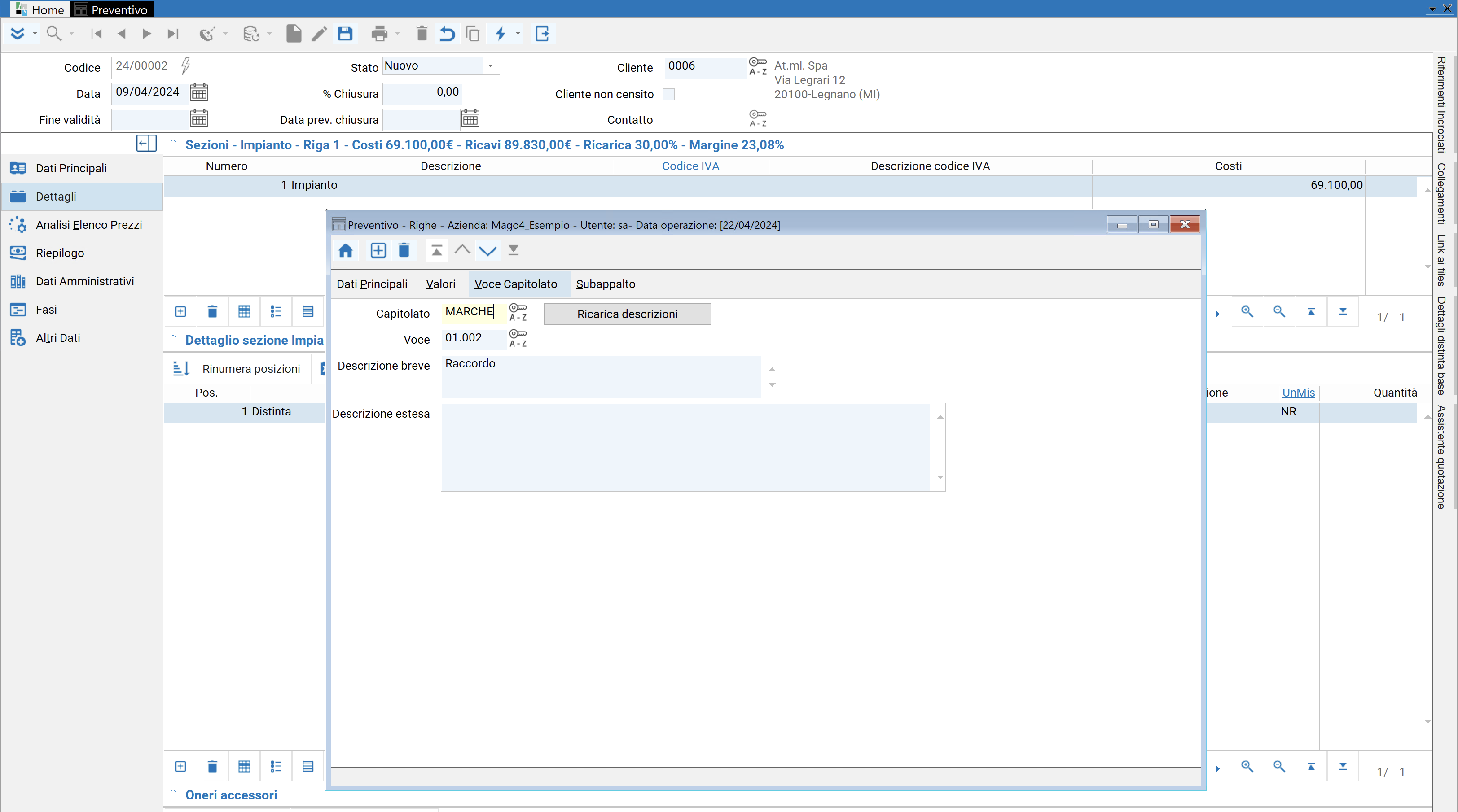Click the search magnifier icon in main toolbar
The width and height of the screenshot is (1458, 812).
(54, 33)
